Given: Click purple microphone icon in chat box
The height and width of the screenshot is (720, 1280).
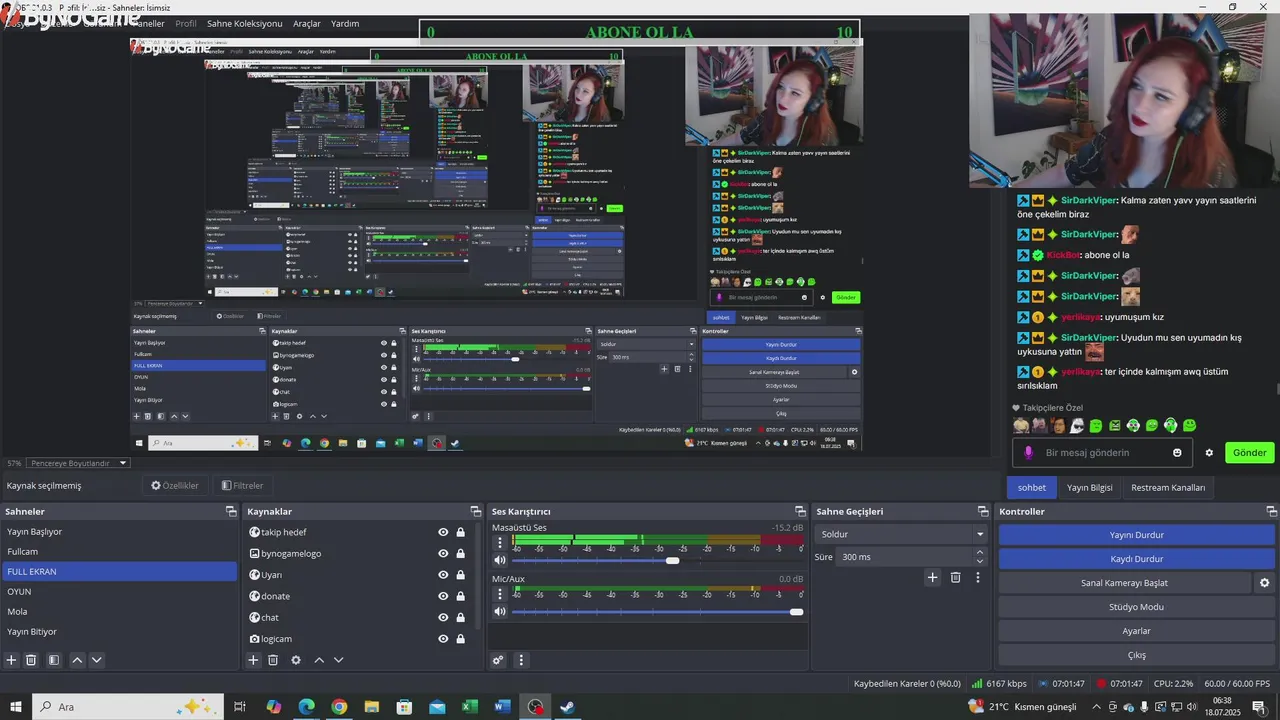Looking at the screenshot, I should [1028, 453].
